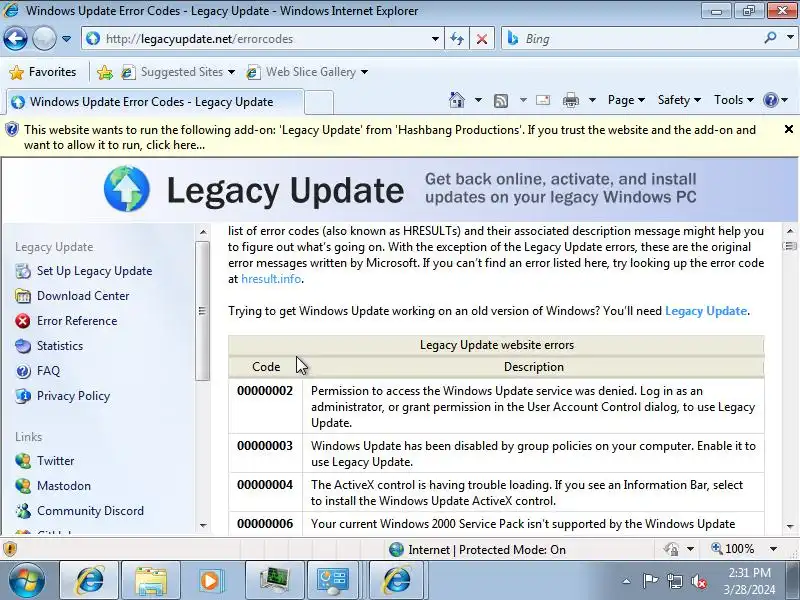Open Download Center in sidebar
The width and height of the screenshot is (800, 600).
pyautogui.click(x=83, y=296)
